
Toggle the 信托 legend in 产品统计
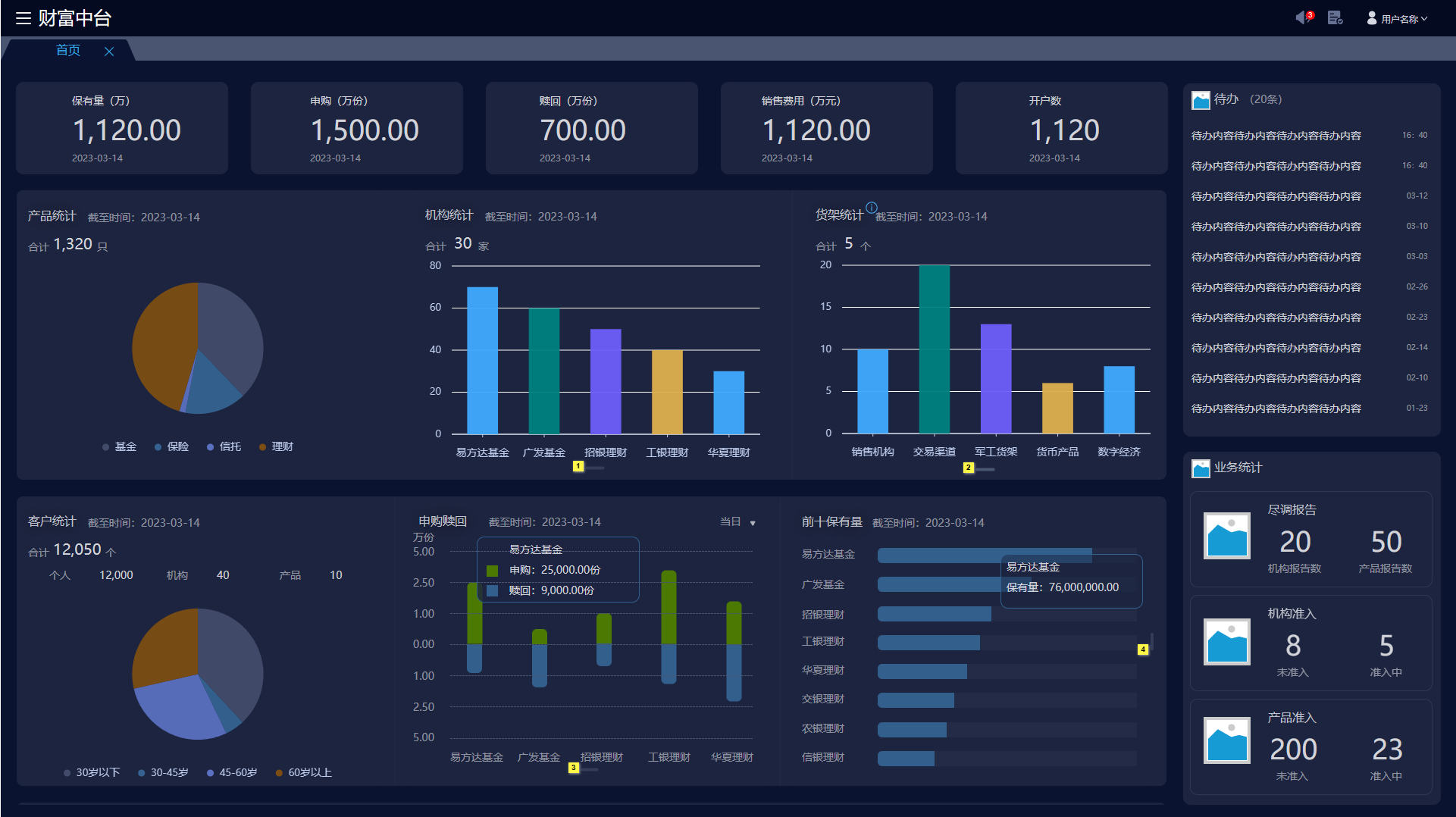(224, 447)
